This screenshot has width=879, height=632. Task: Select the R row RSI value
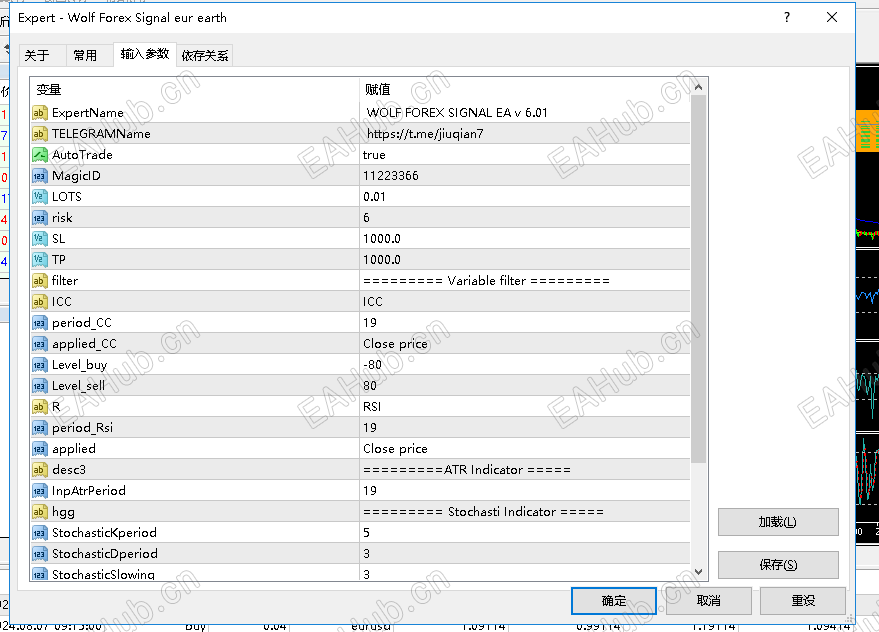(x=372, y=407)
